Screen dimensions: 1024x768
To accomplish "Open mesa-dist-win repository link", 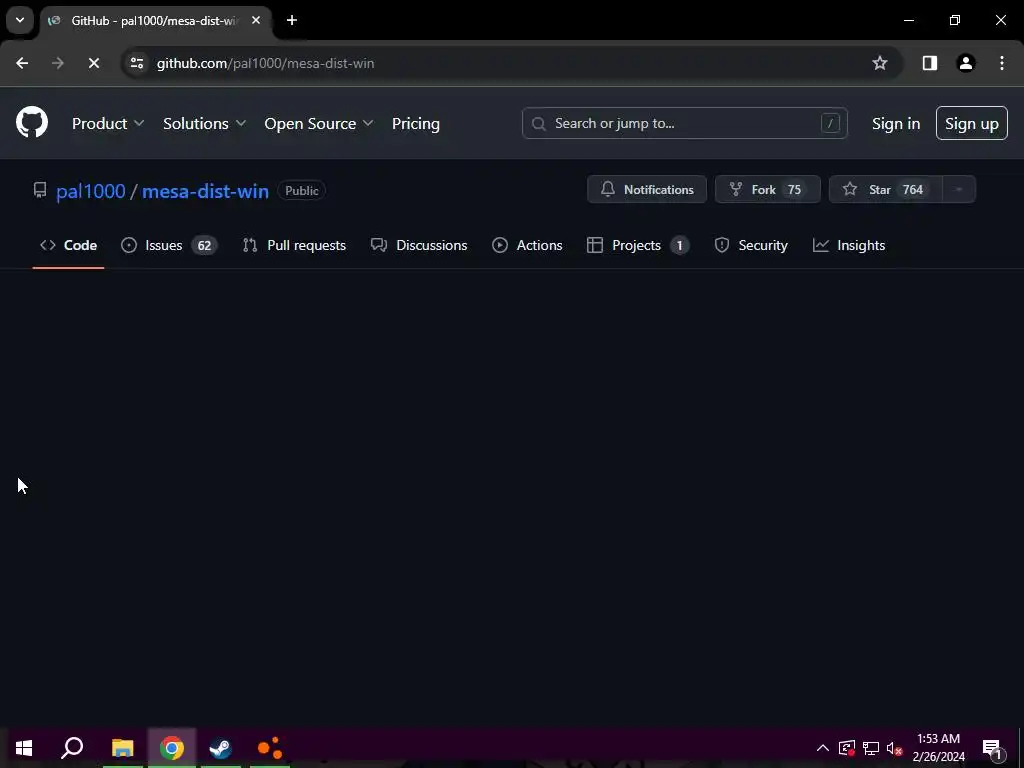I will pyautogui.click(x=205, y=191).
